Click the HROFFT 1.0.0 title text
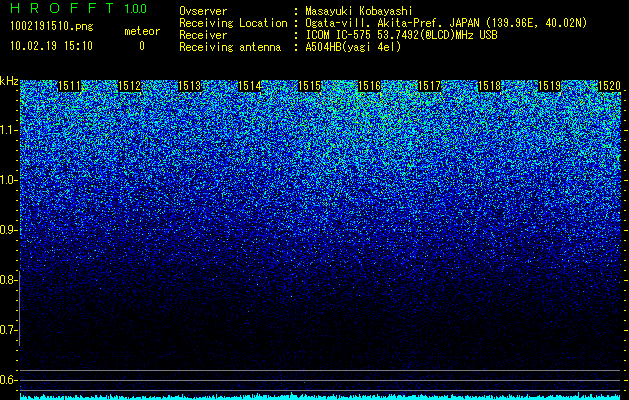 click(x=79, y=8)
